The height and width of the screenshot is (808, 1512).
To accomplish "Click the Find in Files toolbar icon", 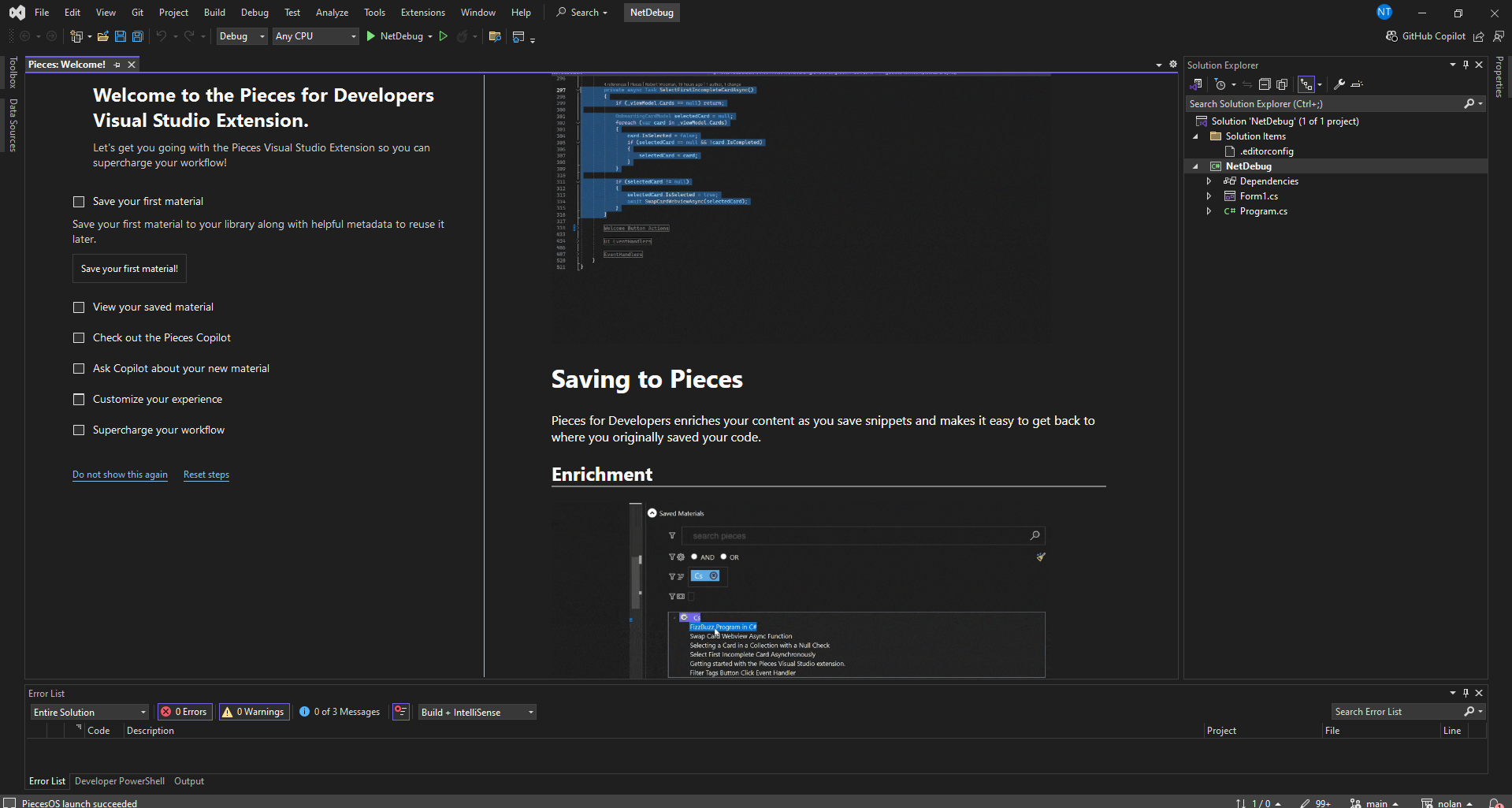I will (495, 36).
